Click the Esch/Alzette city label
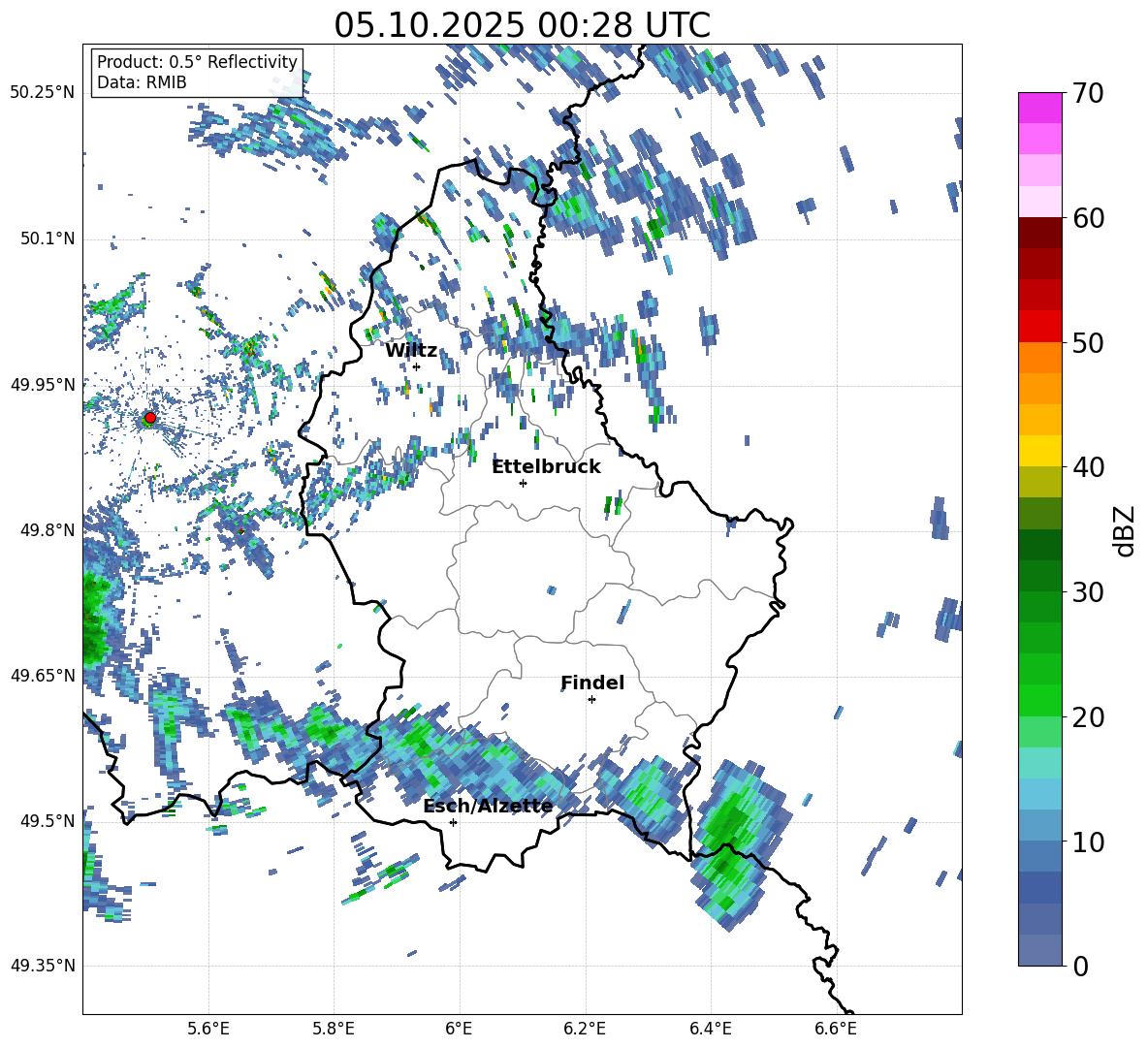The height and width of the screenshot is (1048, 1148). (x=489, y=806)
